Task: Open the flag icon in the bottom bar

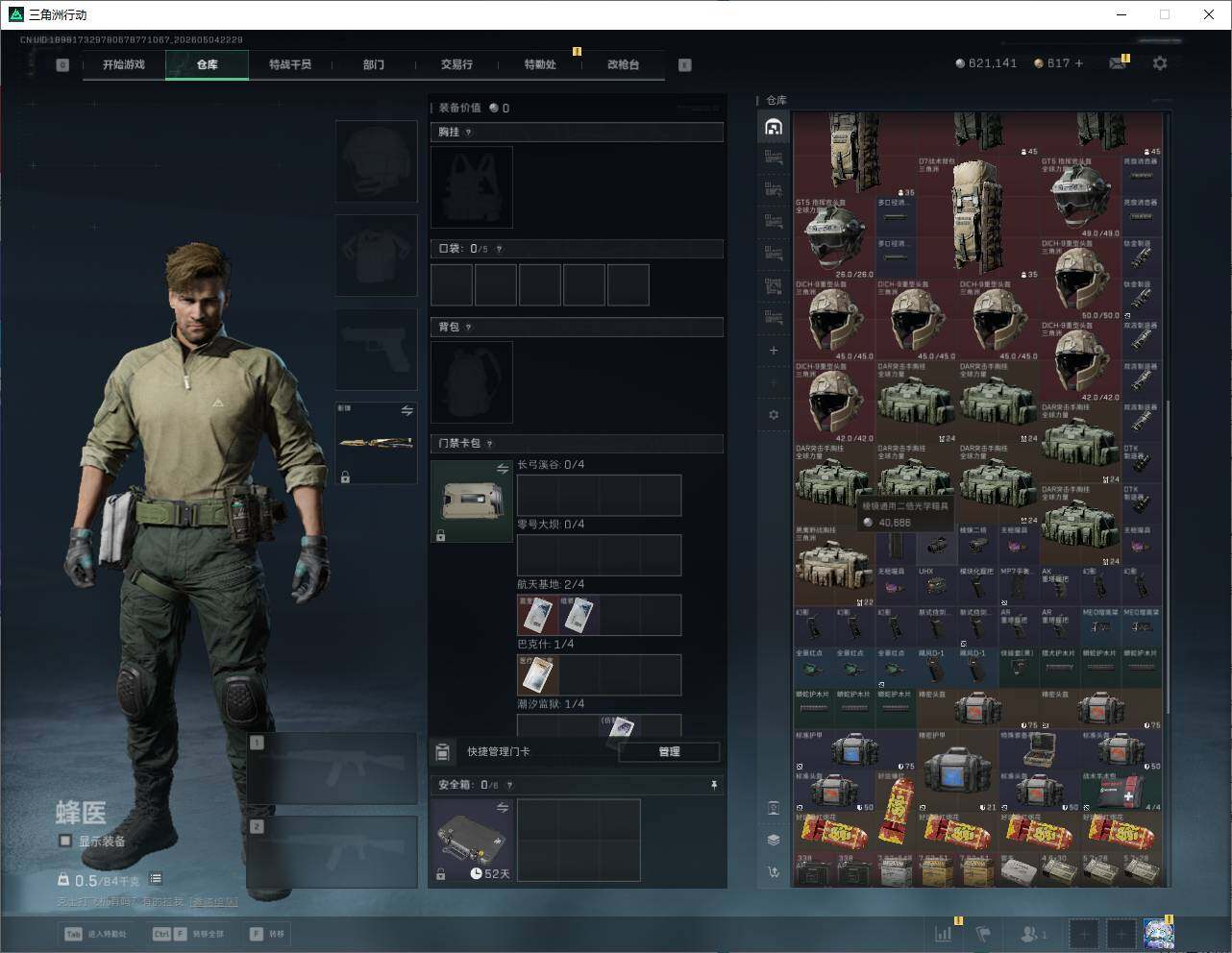Action: tap(983, 933)
